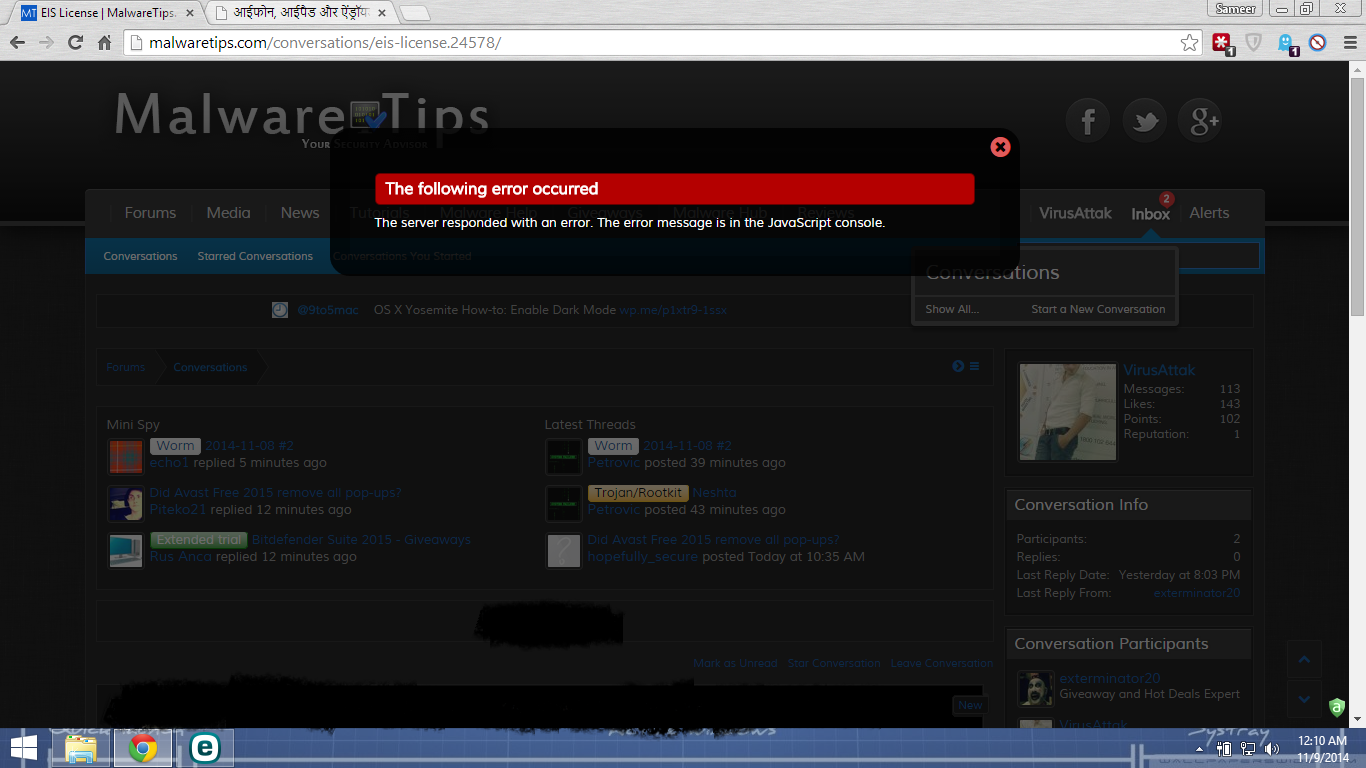The width and height of the screenshot is (1366, 768).
Task: Click the gray shield extension icon
Action: pyautogui.click(x=1253, y=42)
